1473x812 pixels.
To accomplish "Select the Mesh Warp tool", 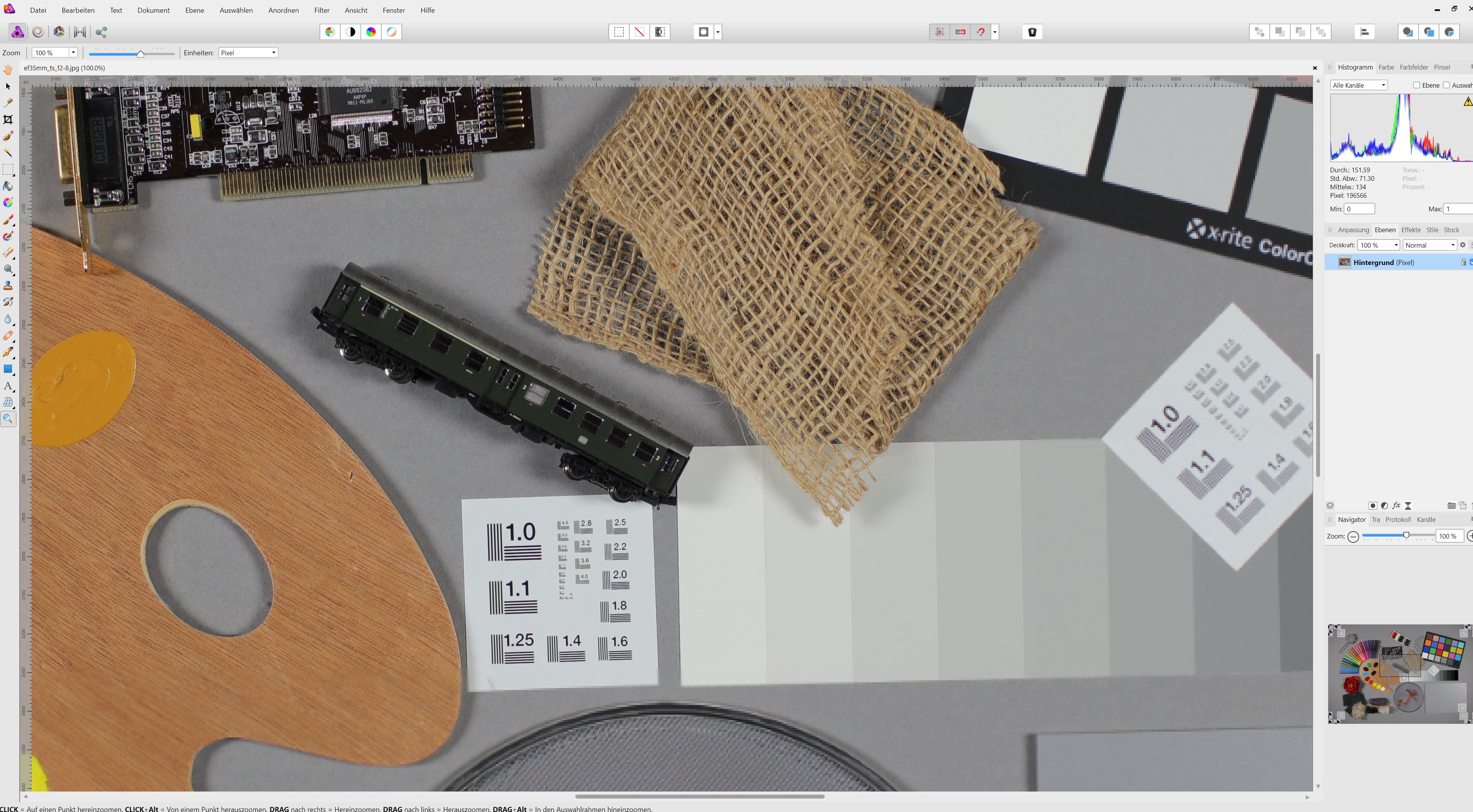I will click(x=8, y=403).
